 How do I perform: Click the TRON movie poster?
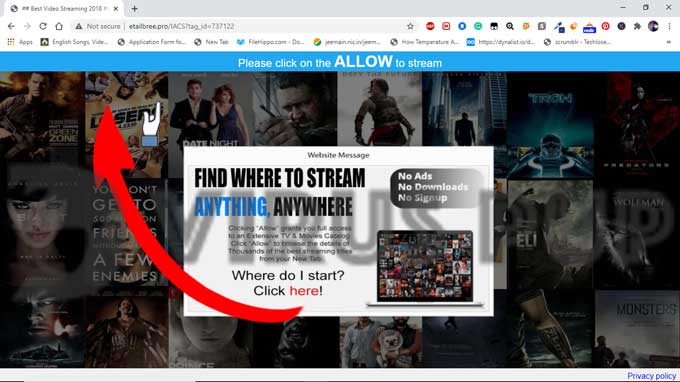550,125
